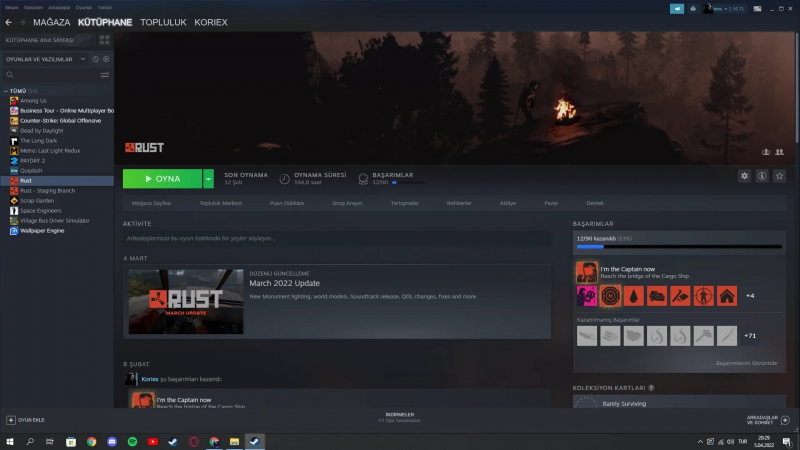Show Rust game info icon
Image resolution: width=800 pixels, height=450 pixels.
coord(762,176)
